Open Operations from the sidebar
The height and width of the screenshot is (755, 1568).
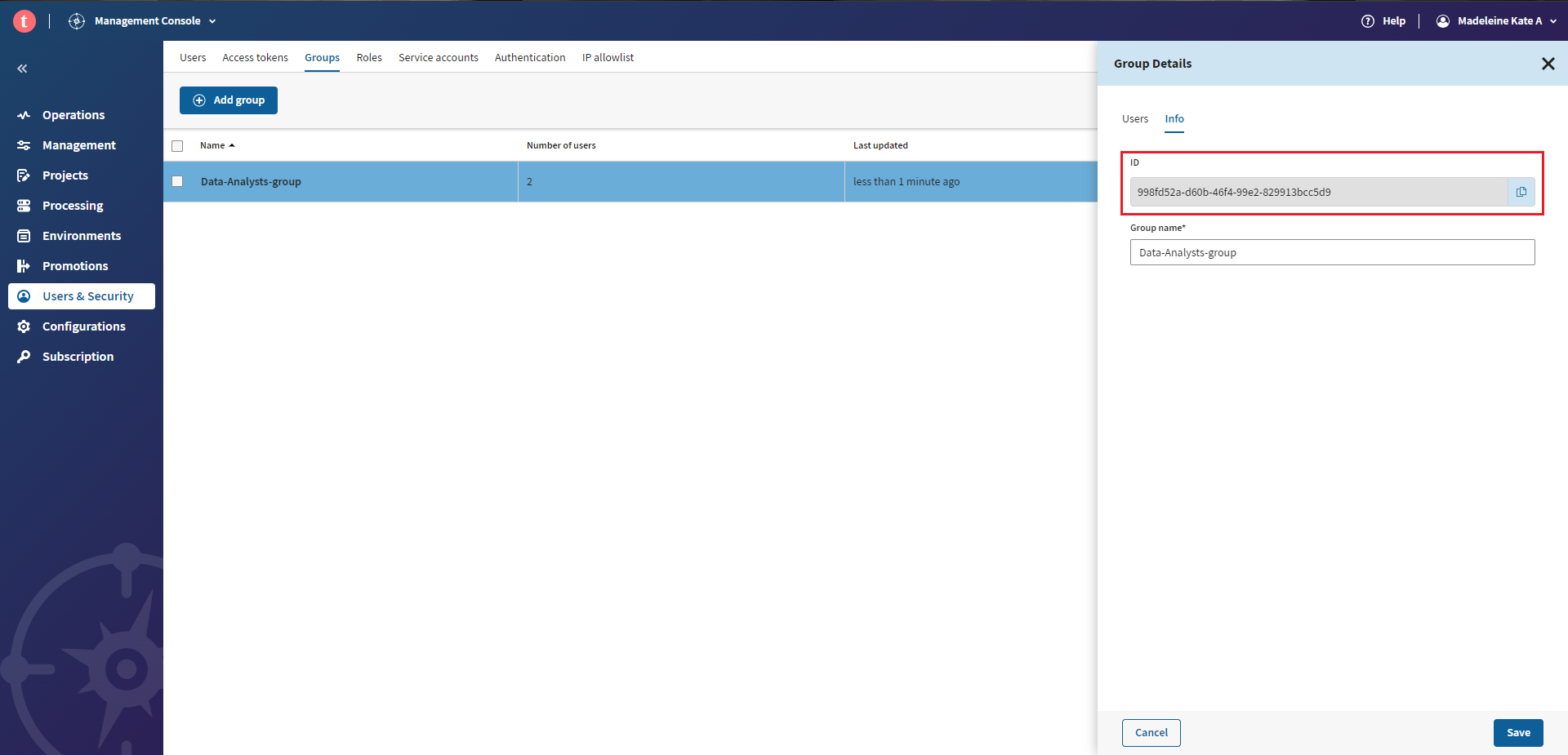click(x=73, y=115)
